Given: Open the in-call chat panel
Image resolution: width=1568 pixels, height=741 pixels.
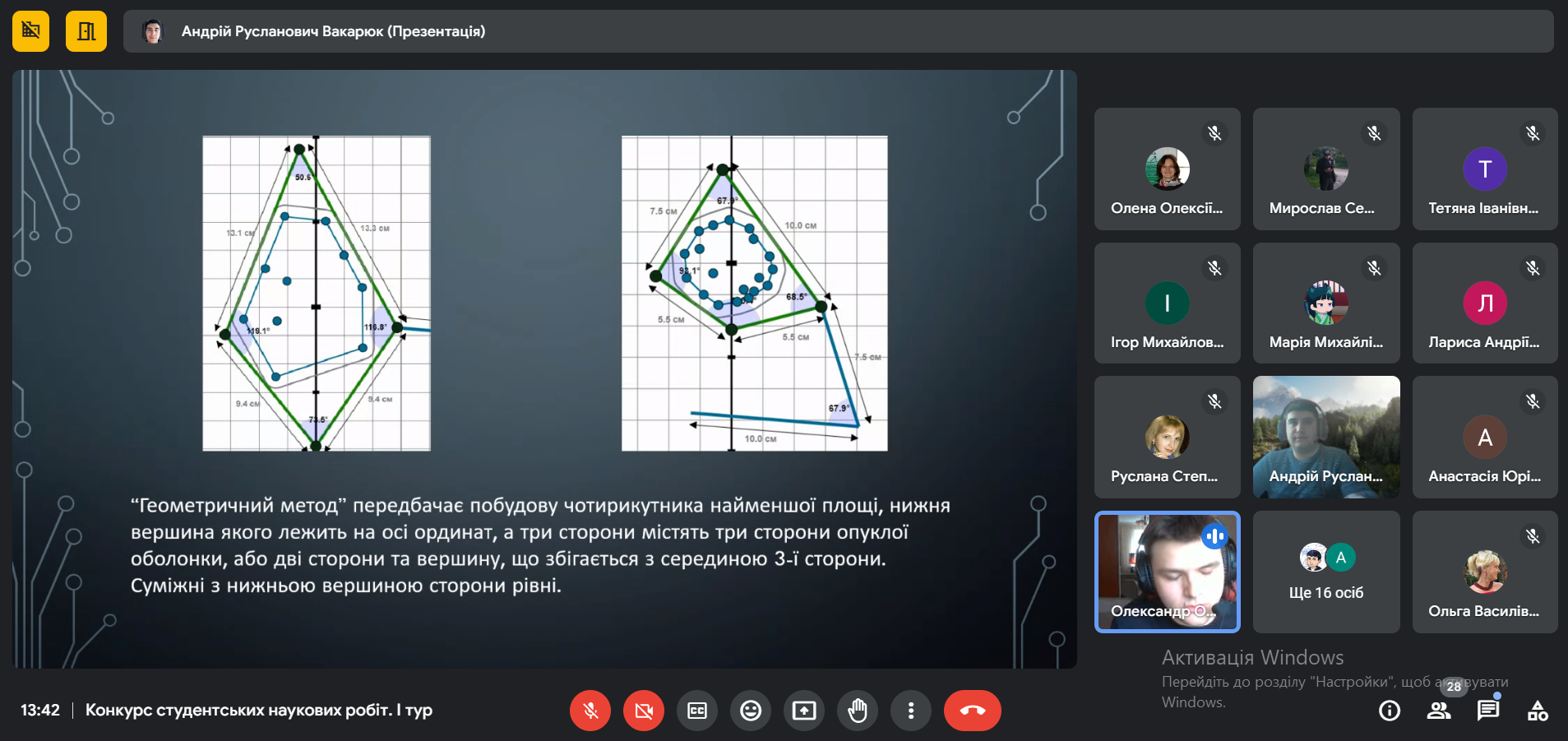Looking at the screenshot, I should (x=1488, y=711).
